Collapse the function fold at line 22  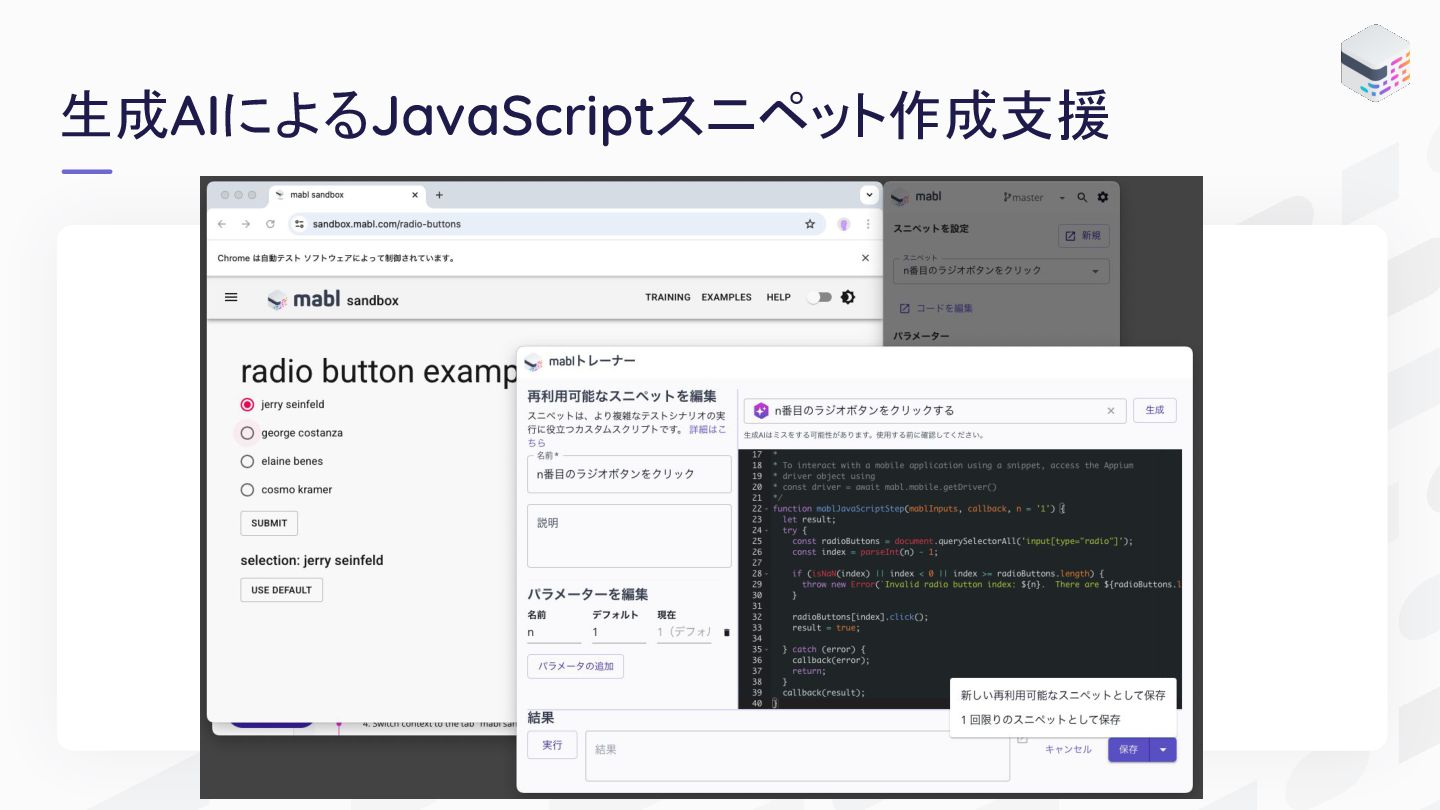767,509
